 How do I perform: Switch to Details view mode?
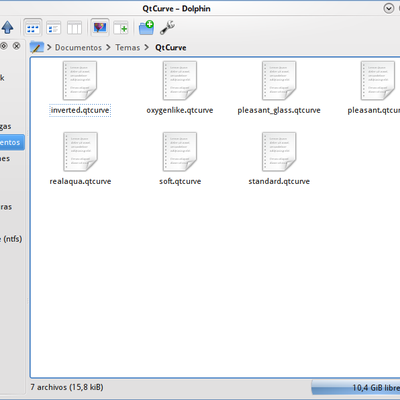53,28
